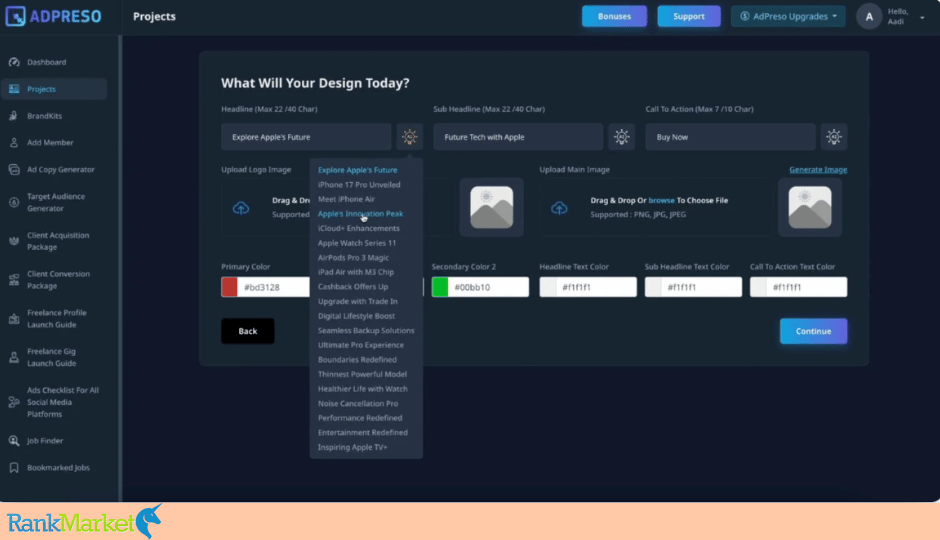940x540 pixels.
Task: Select suggestion Apple Watch Series 11
Action: (x=357, y=243)
